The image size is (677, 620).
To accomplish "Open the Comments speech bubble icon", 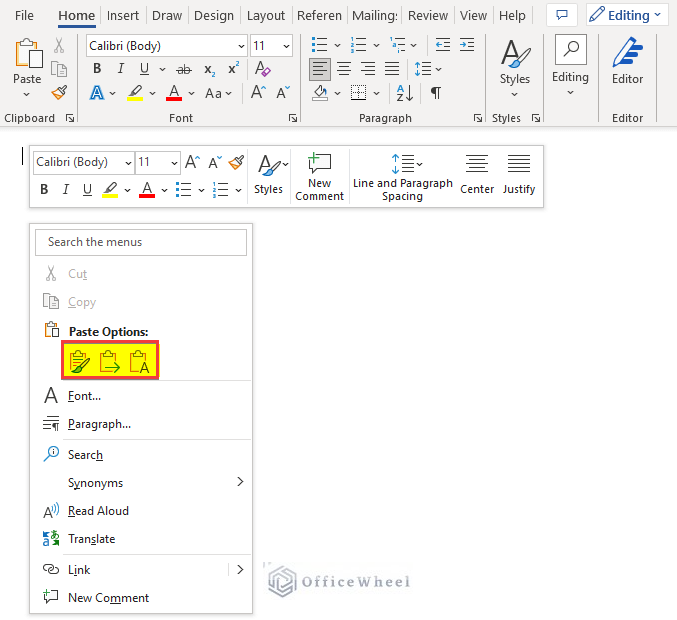I will point(562,15).
